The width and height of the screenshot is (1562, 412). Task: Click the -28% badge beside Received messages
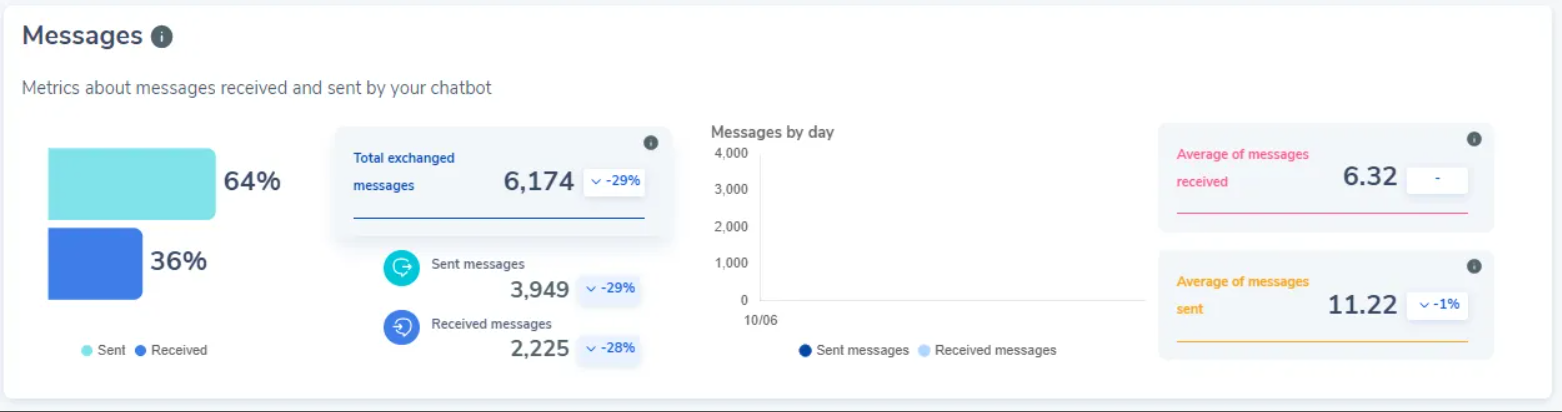point(610,348)
